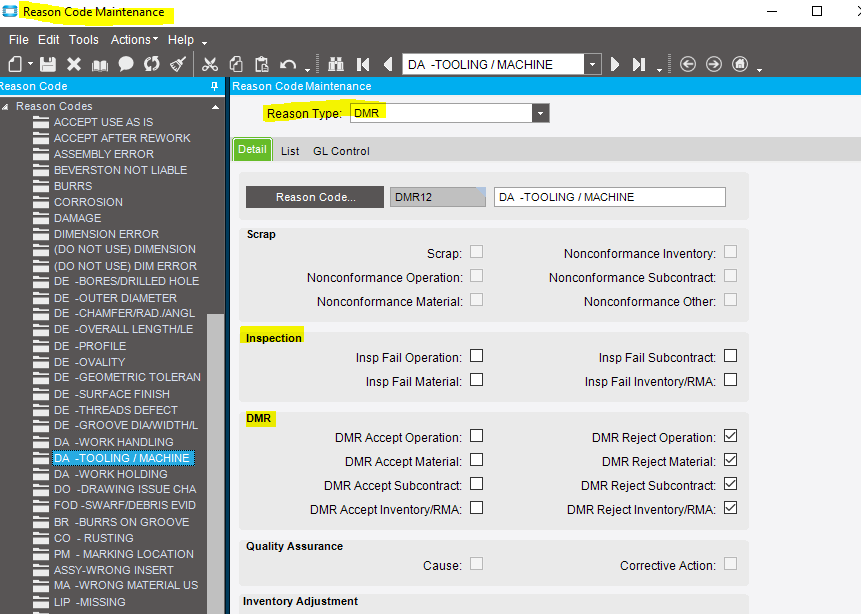Select the CO - RUSTING reason code
861x614 pixels.
pos(94,538)
